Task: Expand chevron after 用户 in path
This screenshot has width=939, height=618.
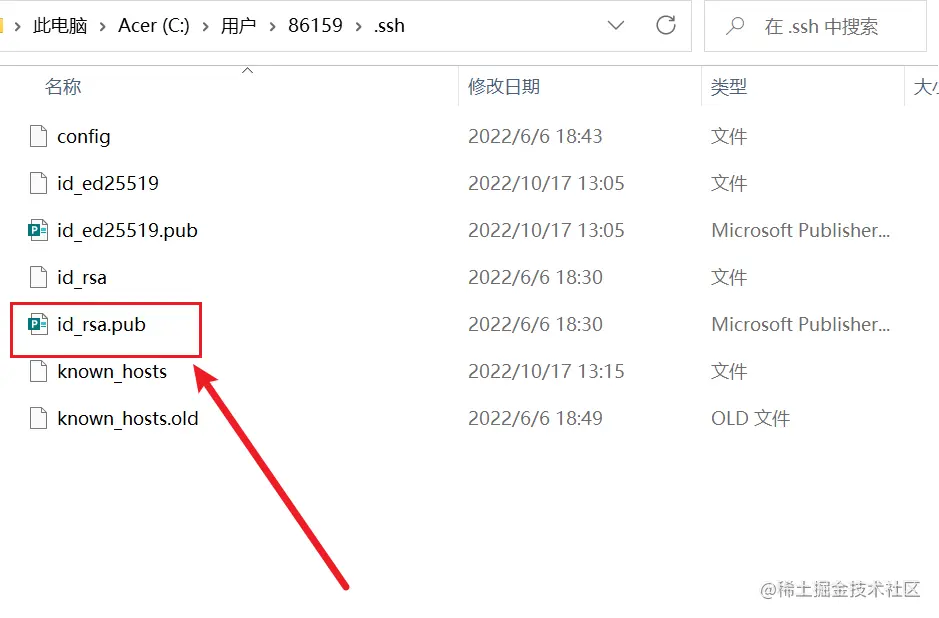Action: (x=272, y=26)
